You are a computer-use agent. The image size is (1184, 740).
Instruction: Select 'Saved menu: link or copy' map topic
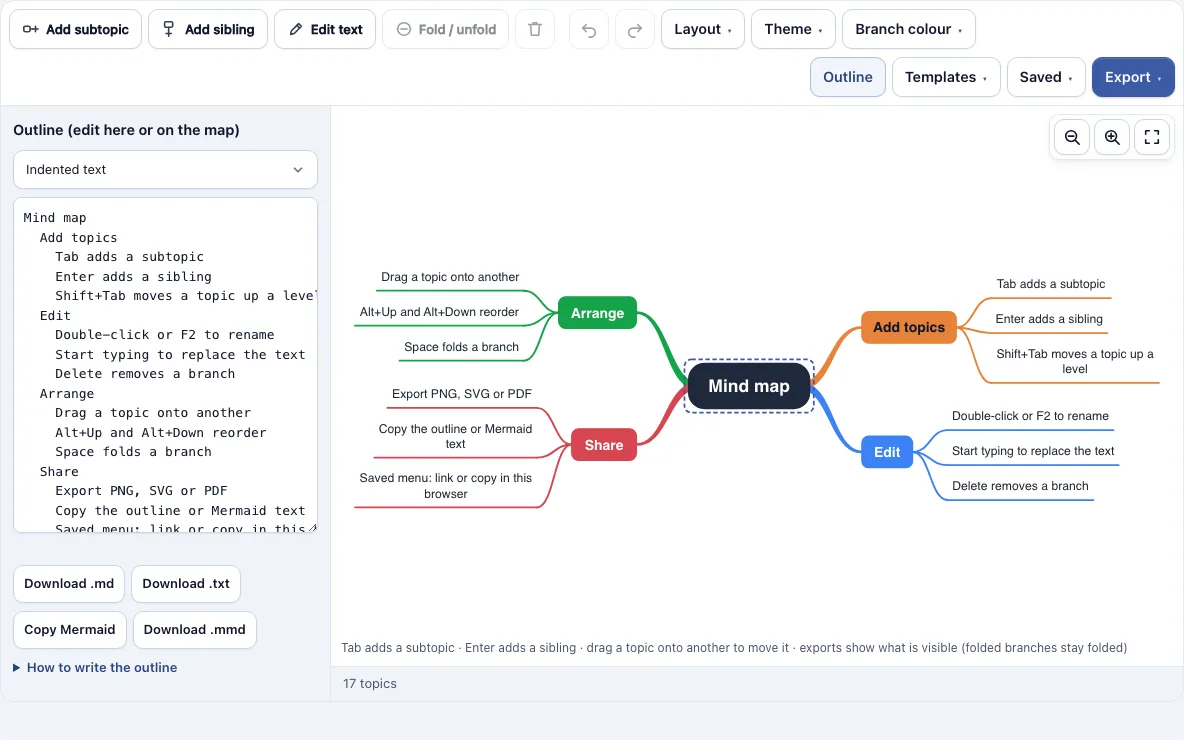point(446,486)
